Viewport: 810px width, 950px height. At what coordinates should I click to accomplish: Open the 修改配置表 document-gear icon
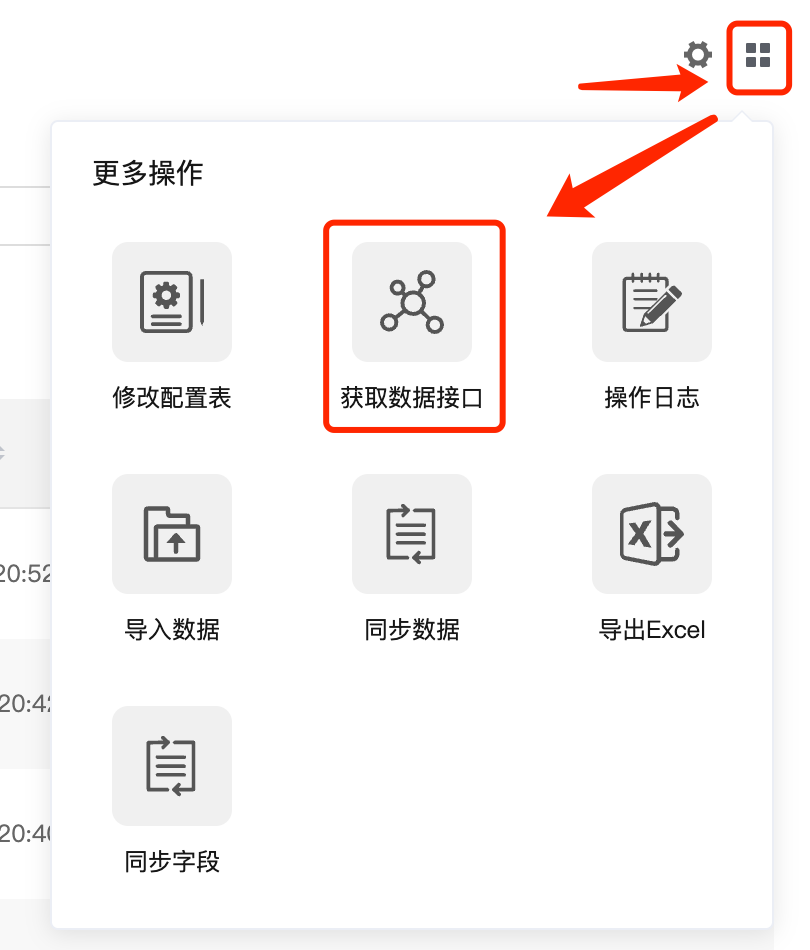172,302
